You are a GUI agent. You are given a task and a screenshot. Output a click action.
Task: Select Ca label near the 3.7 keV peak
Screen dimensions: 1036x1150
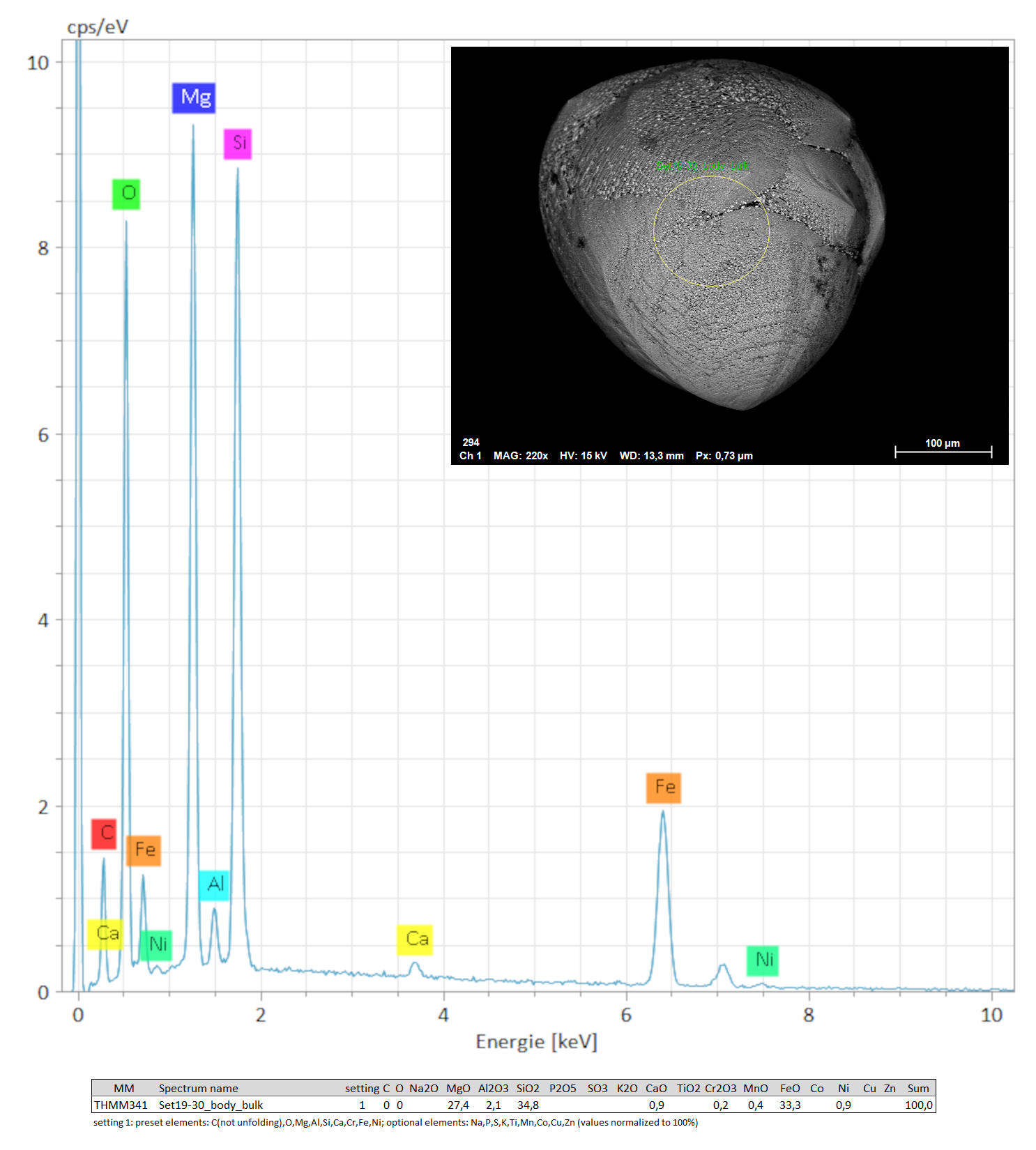pos(416,940)
